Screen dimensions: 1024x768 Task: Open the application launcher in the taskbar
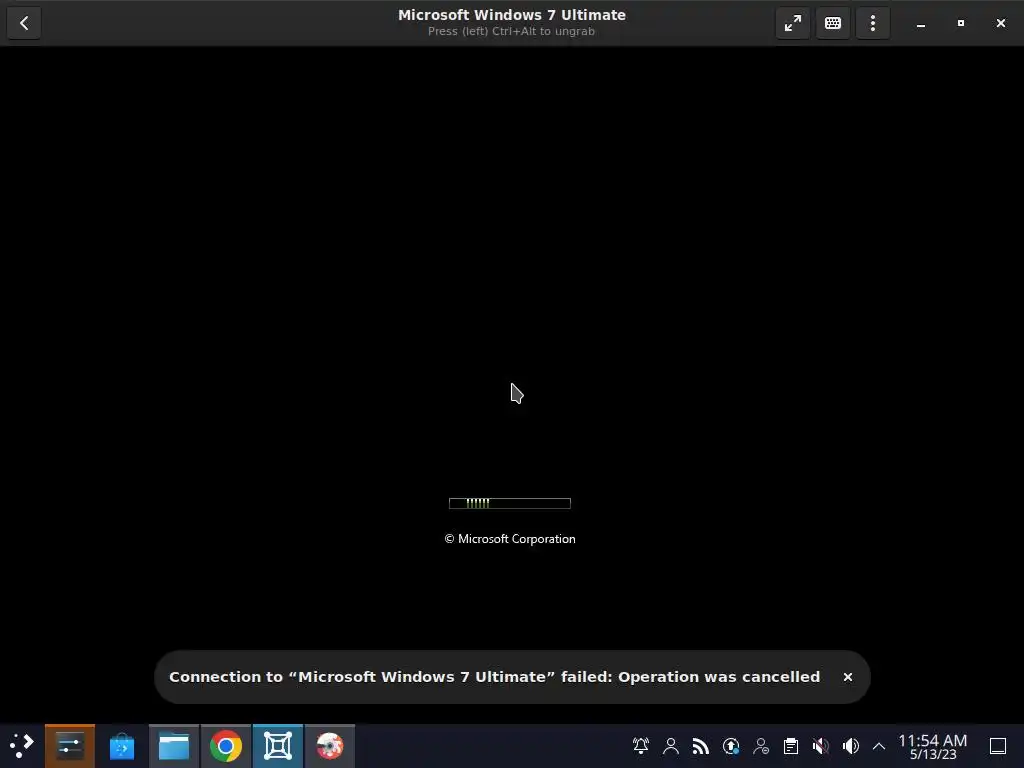click(22, 746)
